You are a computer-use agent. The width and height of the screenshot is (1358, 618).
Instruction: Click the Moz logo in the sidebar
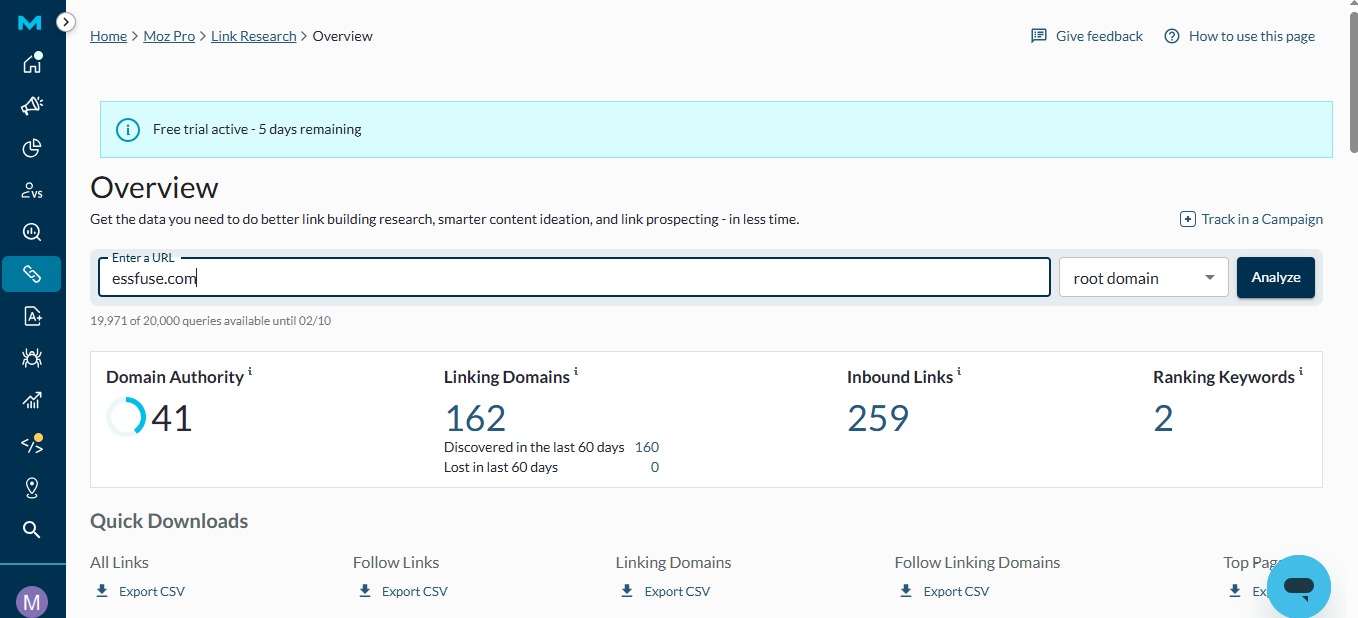tap(31, 23)
